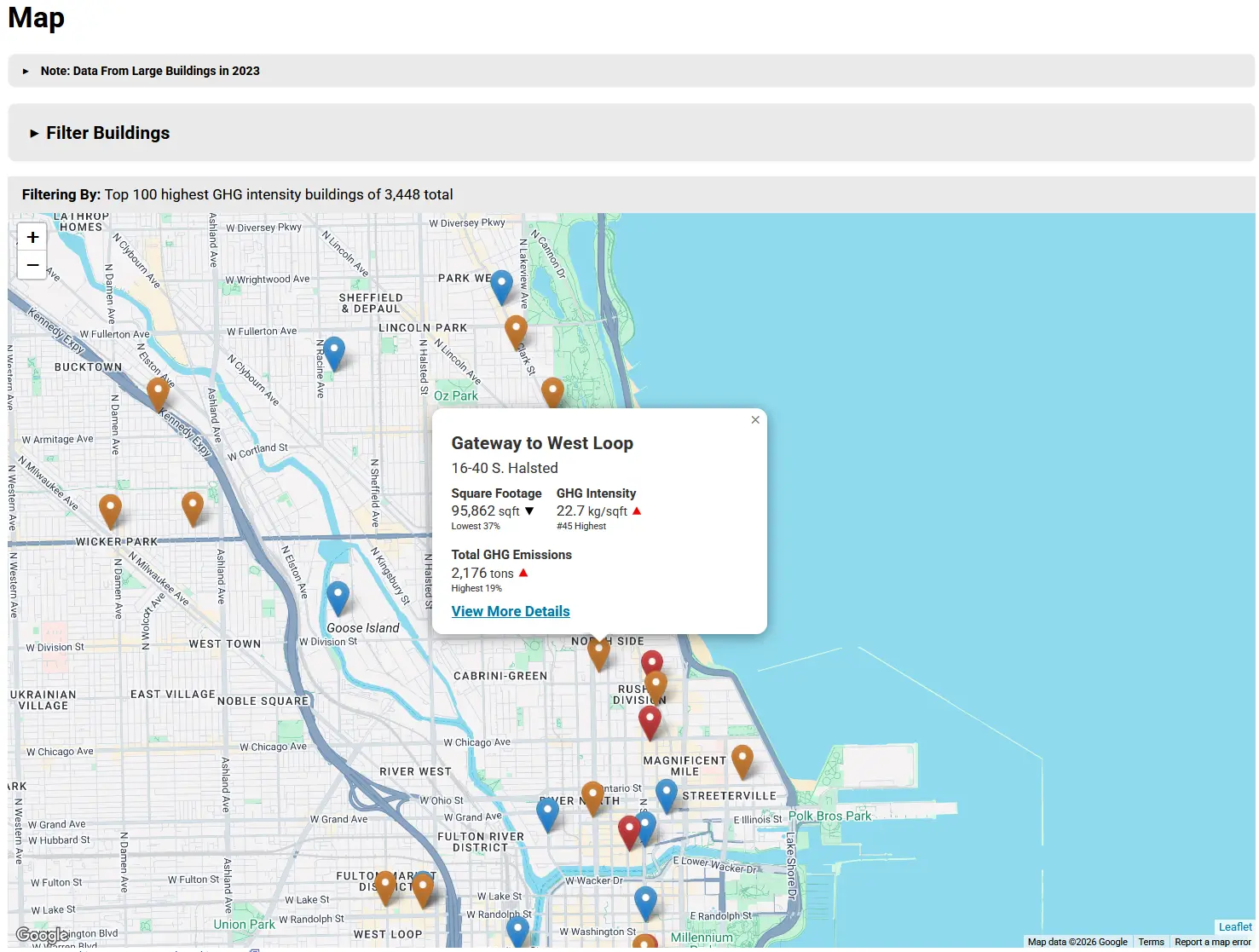The height and width of the screenshot is (952, 1259).
Task: Click the blue marker near W Wacker Dr
Action: (x=645, y=901)
